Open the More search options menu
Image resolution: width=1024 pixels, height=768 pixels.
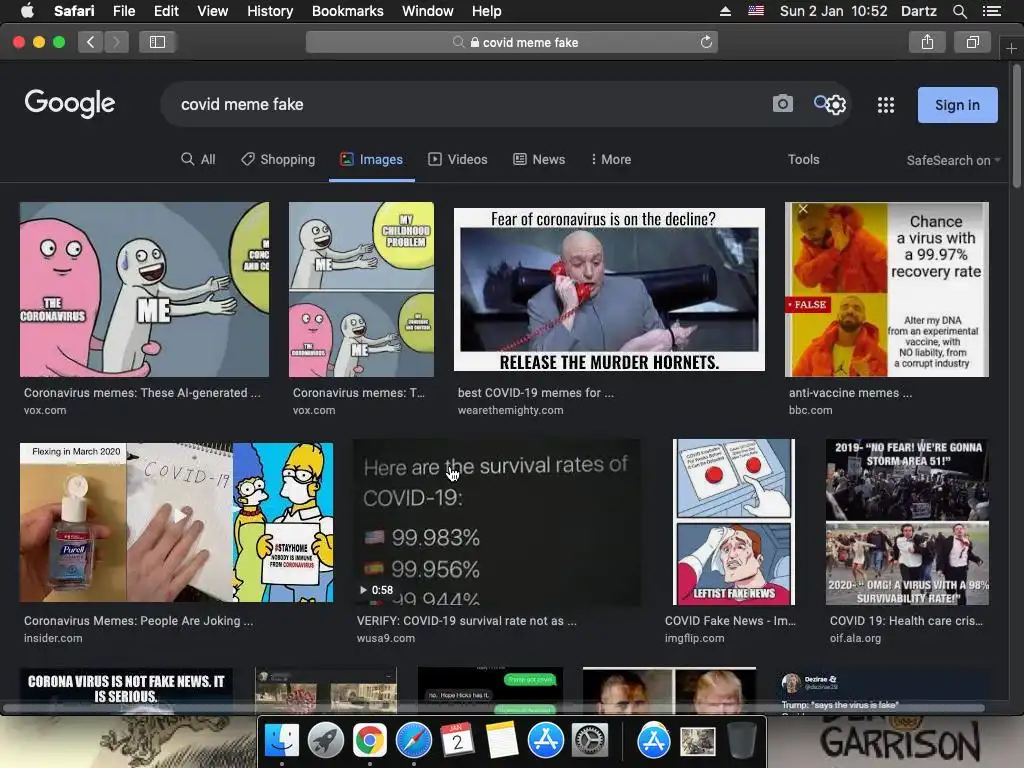[x=611, y=159]
